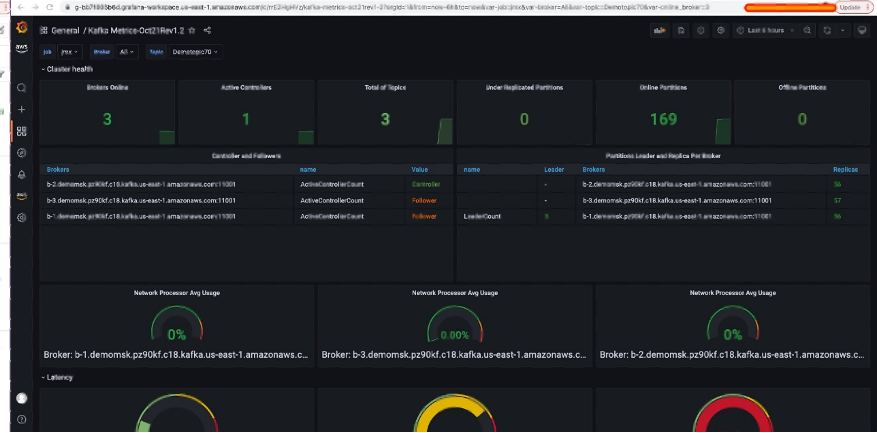Click Brokers Online value 3
The image size is (877, 433).
click(x=107, y=119)
